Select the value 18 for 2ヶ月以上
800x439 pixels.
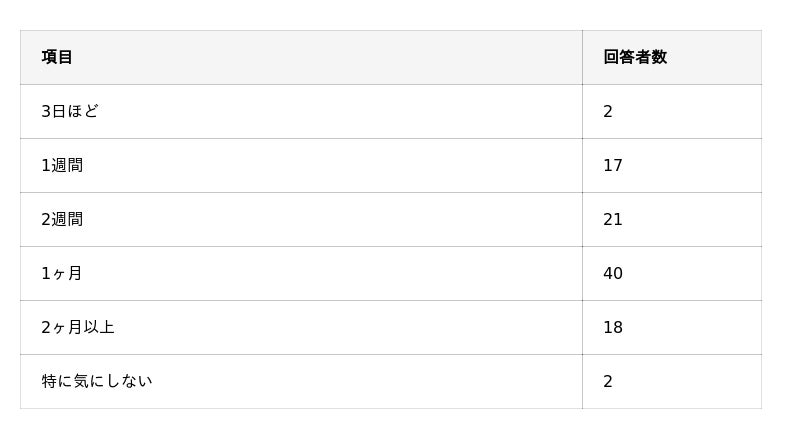click(613, 327)
